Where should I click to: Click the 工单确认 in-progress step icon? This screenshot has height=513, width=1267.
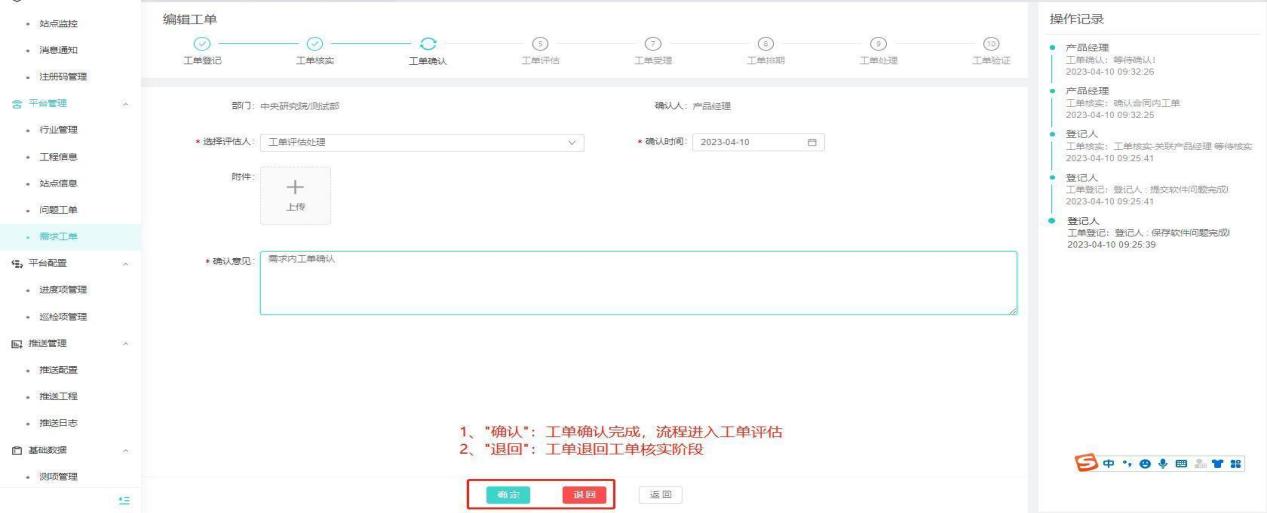[428, 43]
